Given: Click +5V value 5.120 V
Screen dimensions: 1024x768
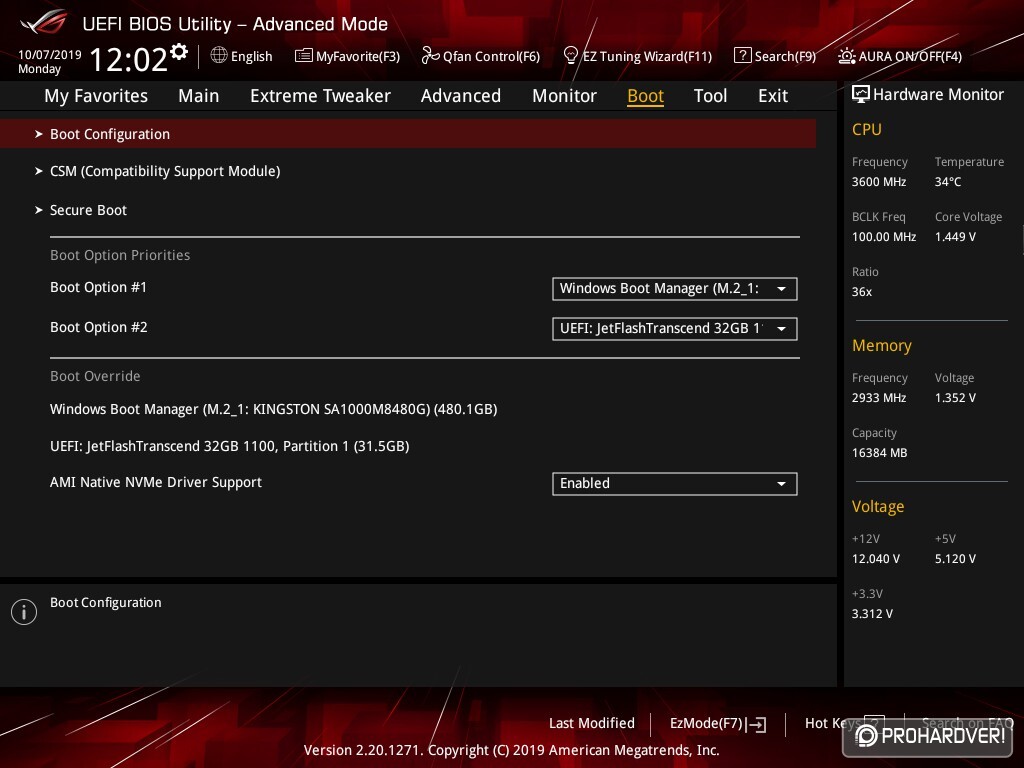Looking at the screenshot, I should pyautogui.click(x=955, y=559).
